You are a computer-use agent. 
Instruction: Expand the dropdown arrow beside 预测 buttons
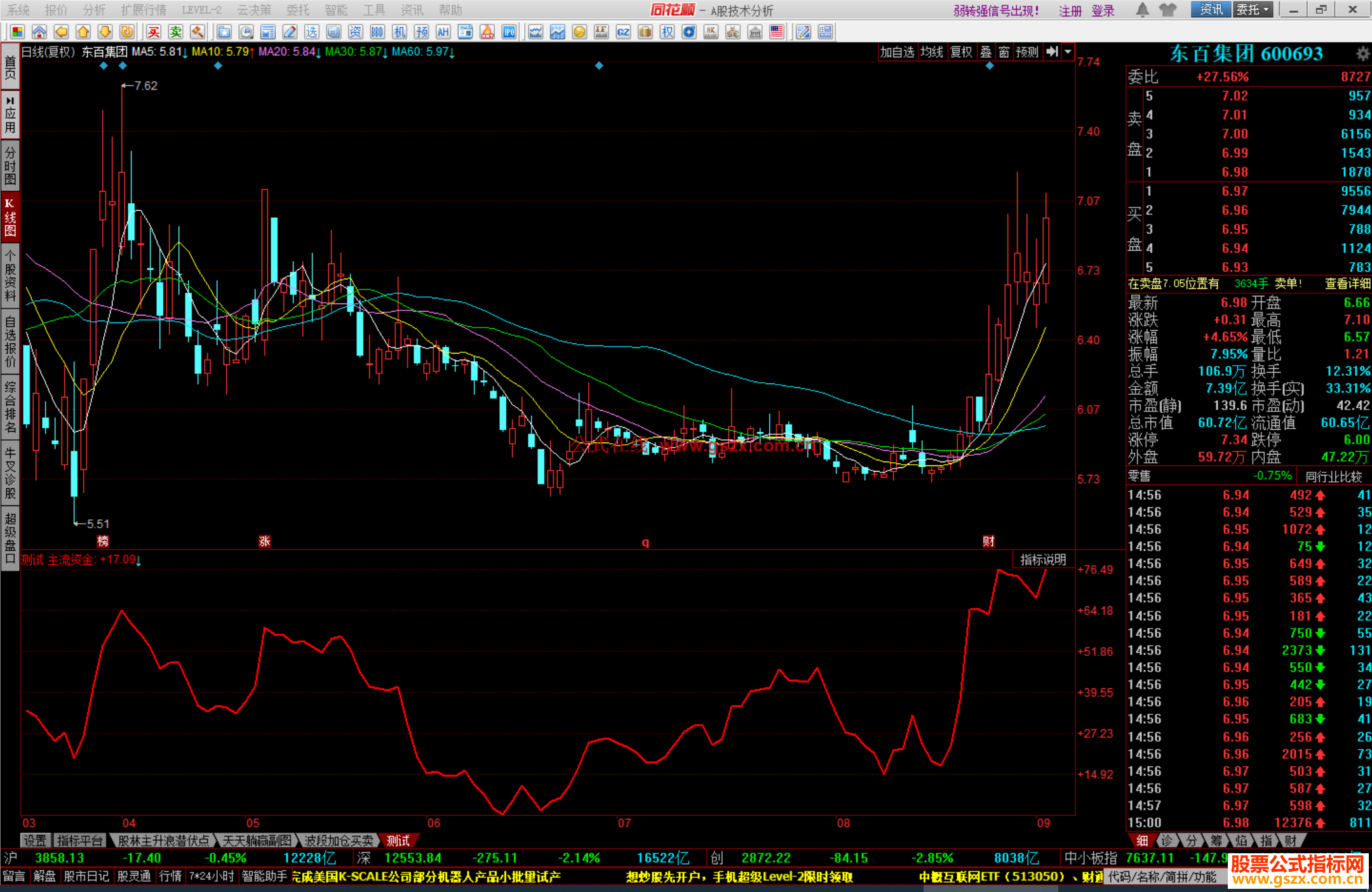click(x=1068, y=52)
